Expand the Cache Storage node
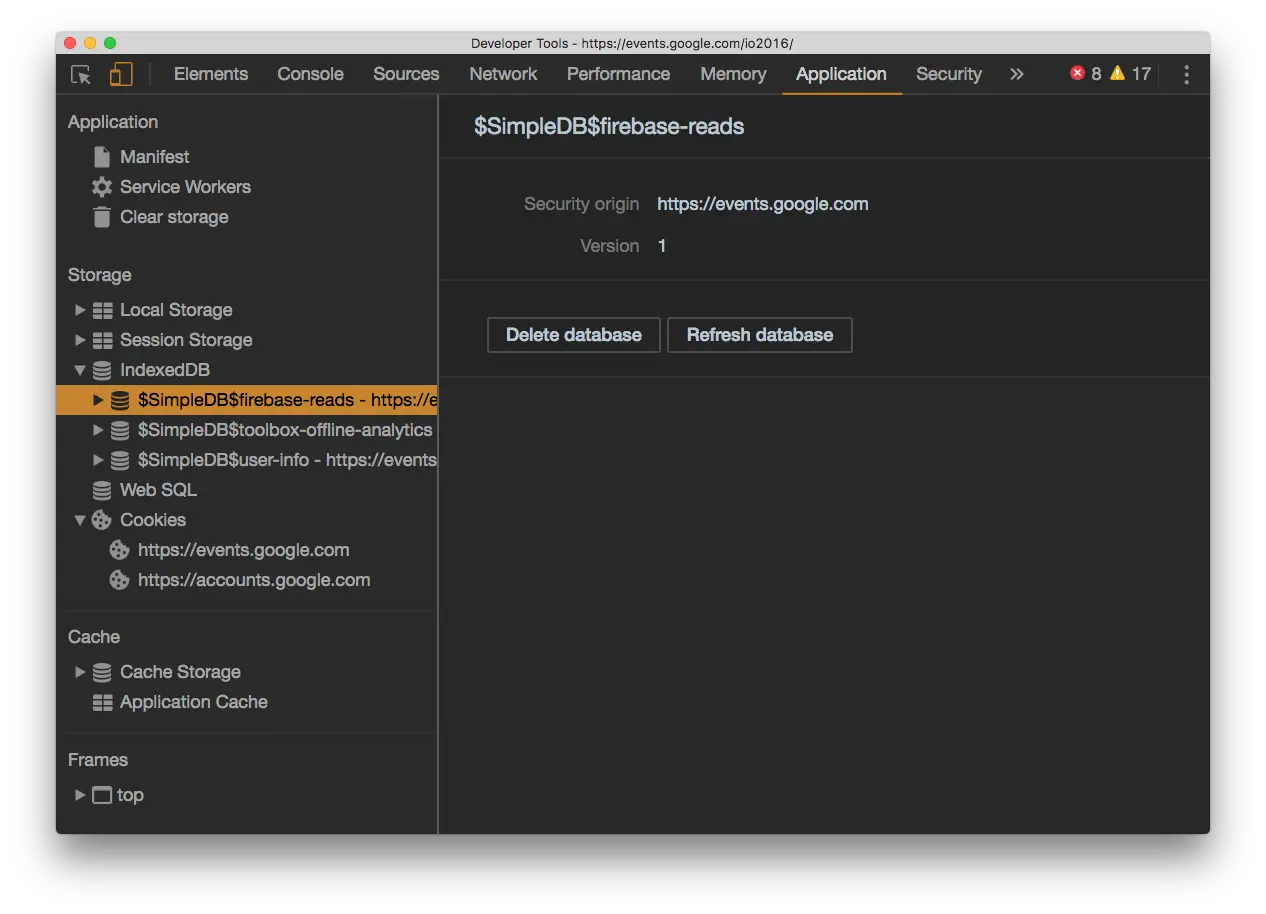This screenshot has width=1266, height=914. tap(80, 672)
